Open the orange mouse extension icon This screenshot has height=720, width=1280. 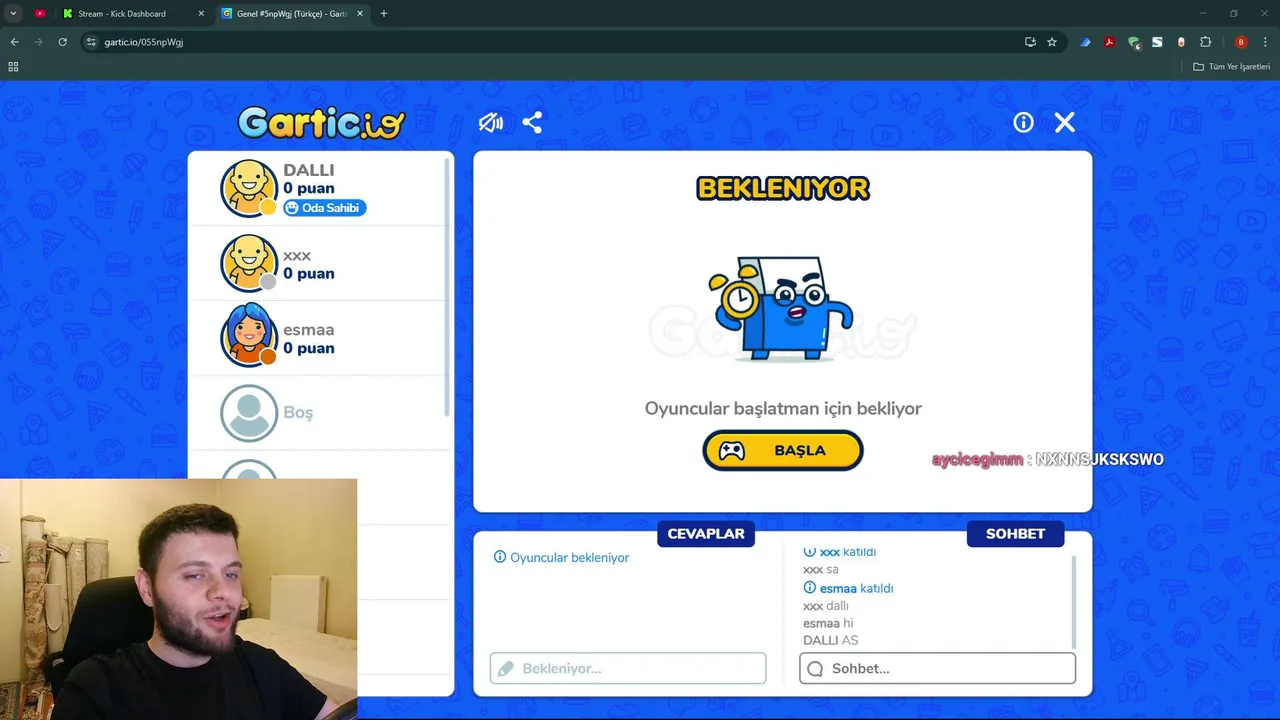(1181, 42)
